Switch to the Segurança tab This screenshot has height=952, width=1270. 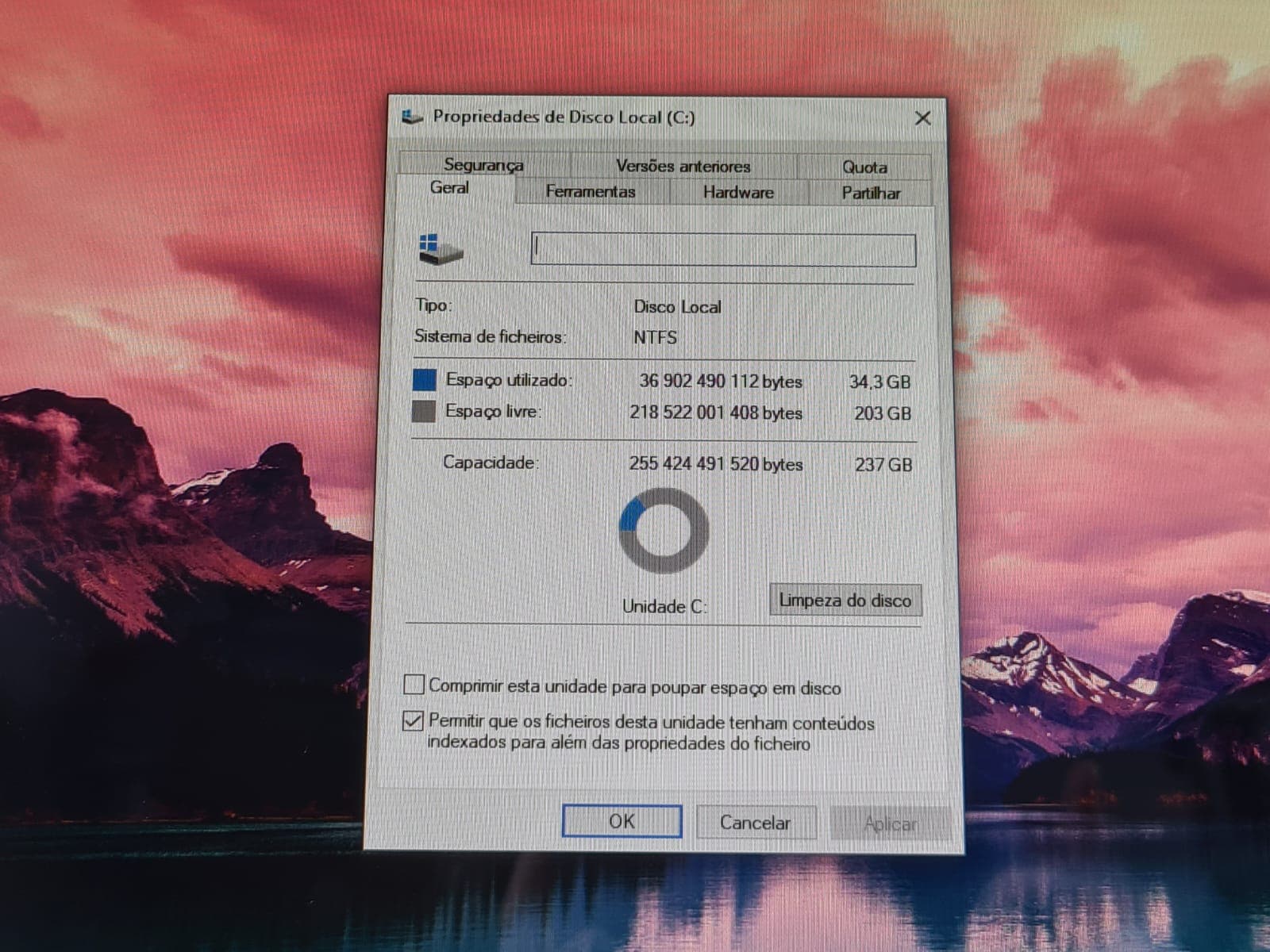(483, 164)
